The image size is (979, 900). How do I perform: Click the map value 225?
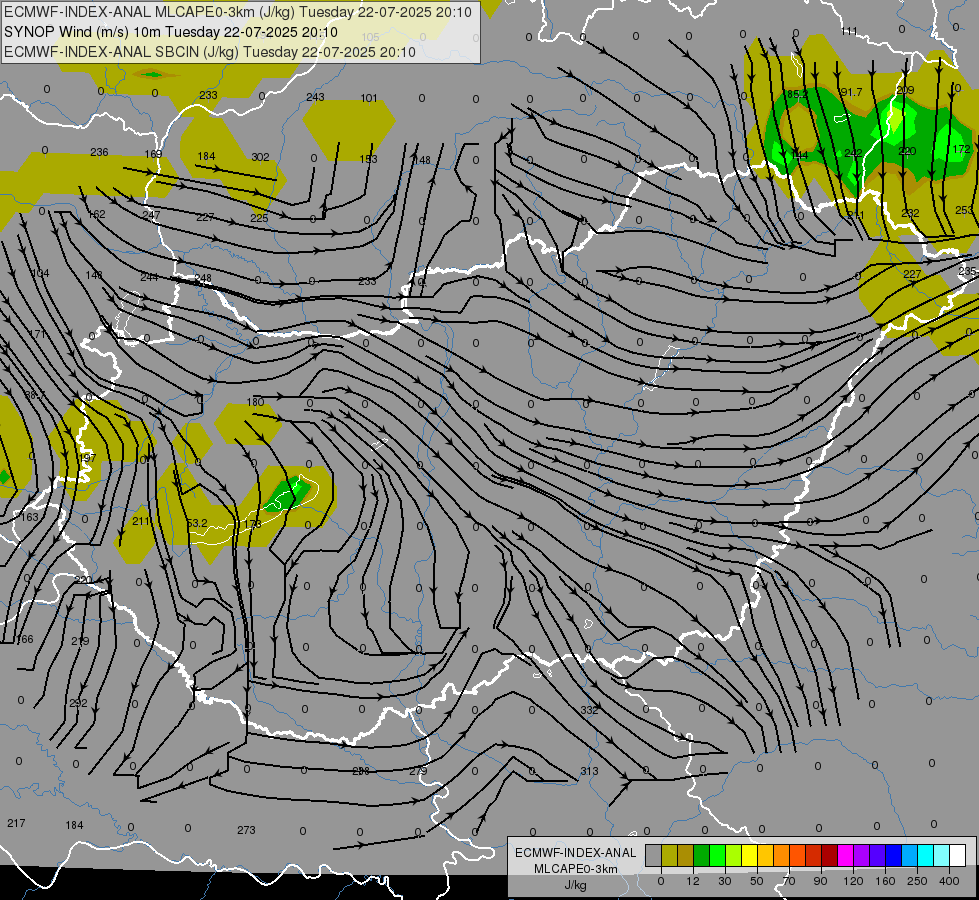pyautogui.click(x=259, y=218)
